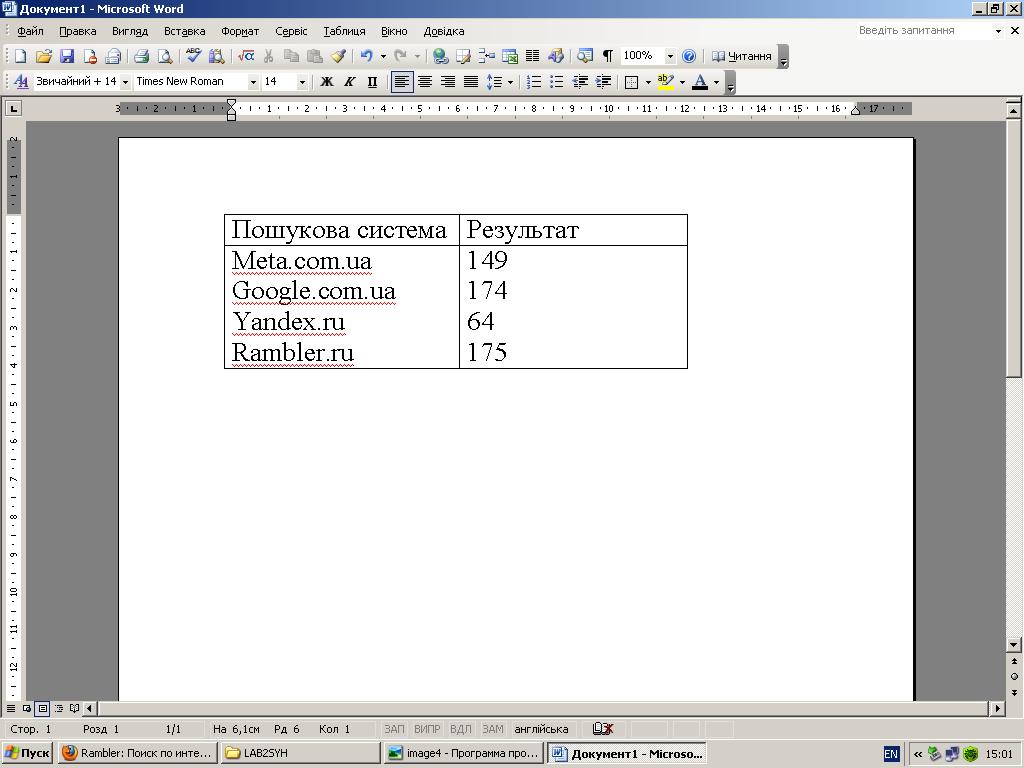Expand the Undo history arrow
The image size is (1024, 768).
[x=383, y=56]
